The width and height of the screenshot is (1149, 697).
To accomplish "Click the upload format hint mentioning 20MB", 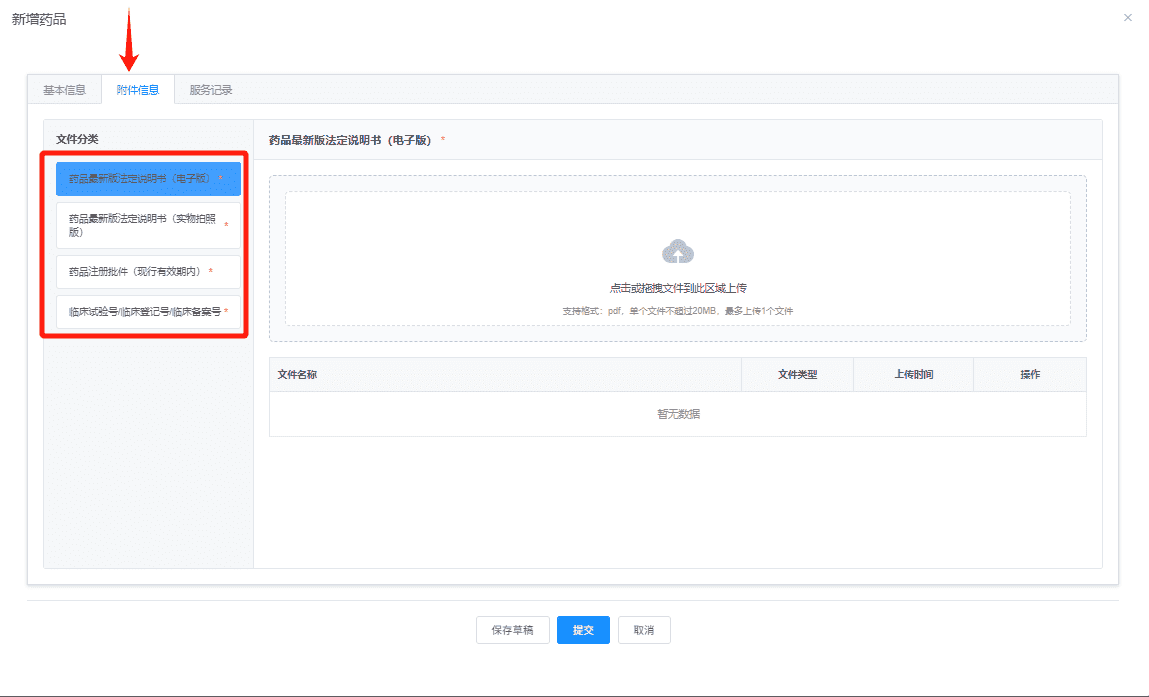I will point(678,311).
